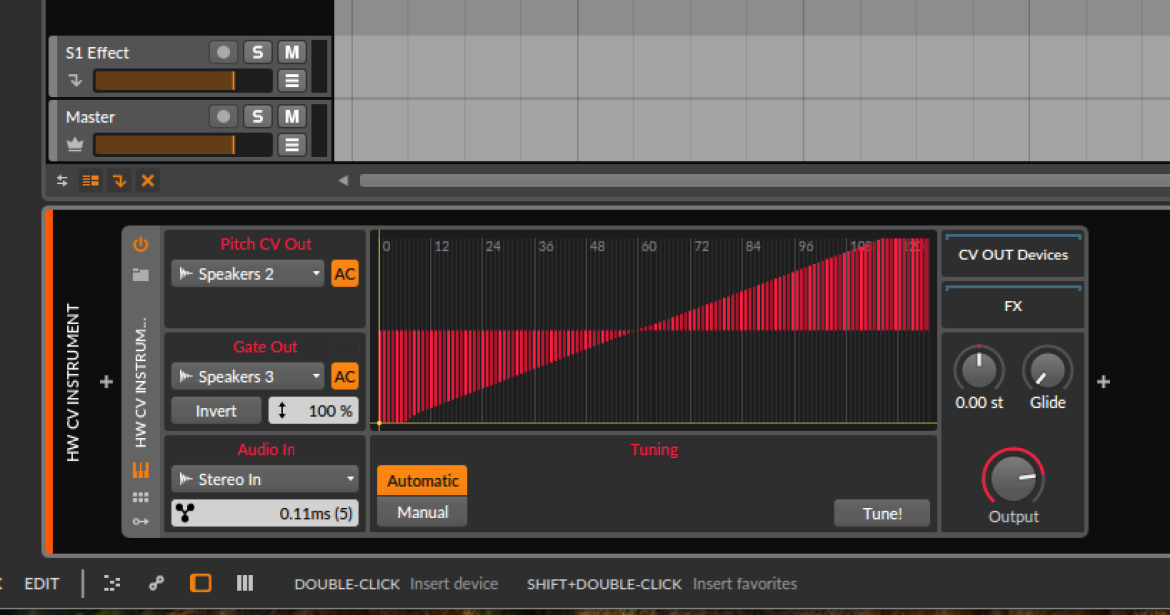Open S1 Effect track menu icon
The height and width of the screenshot is (615, 1170).
(x=292, y=81)
